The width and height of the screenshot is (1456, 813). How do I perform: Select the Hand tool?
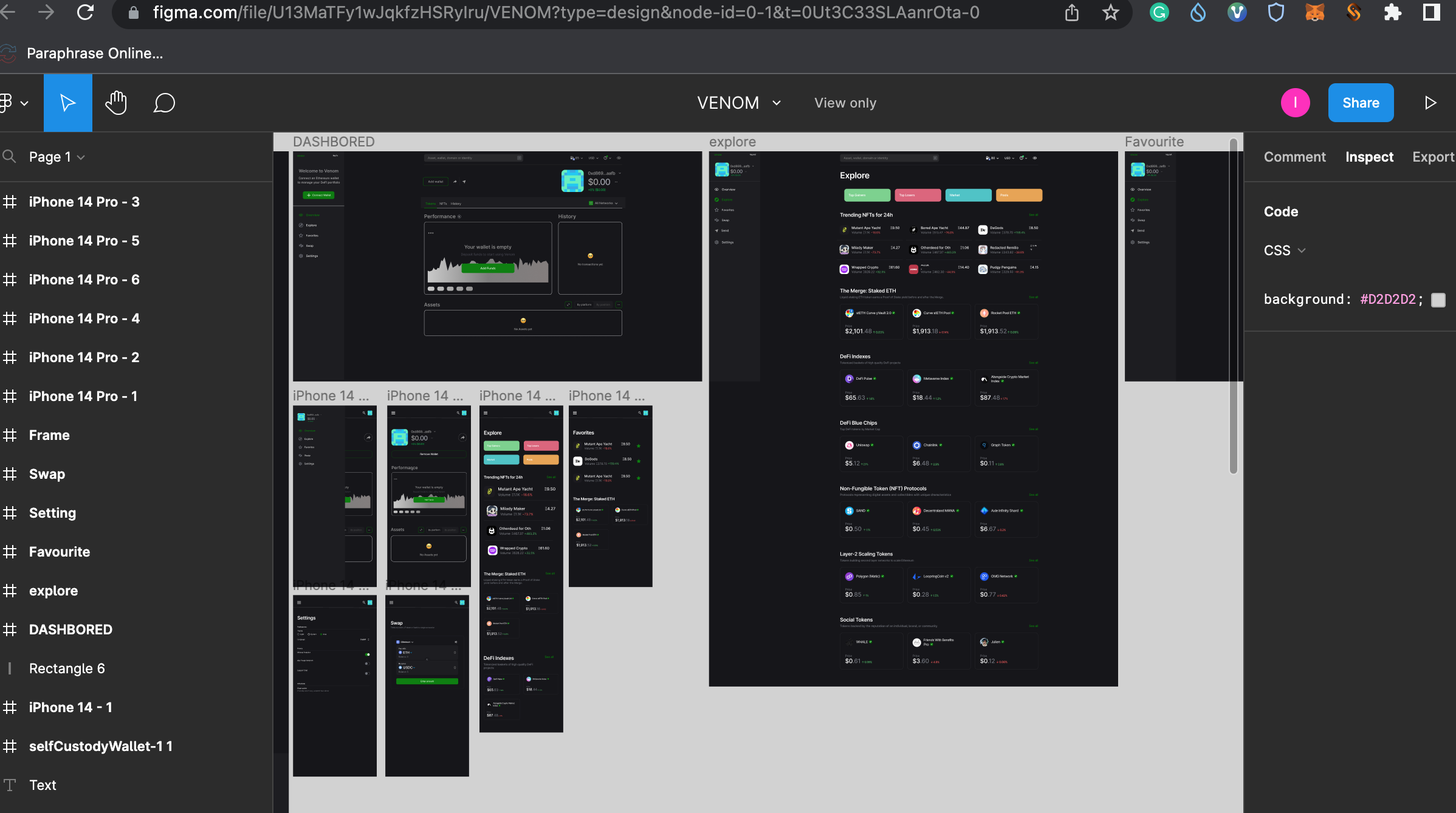[116, 102]
